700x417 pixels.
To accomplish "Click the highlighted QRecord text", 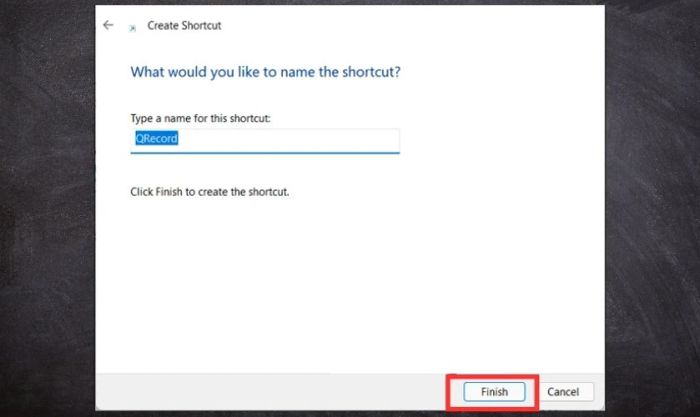I will coord(156,138).
